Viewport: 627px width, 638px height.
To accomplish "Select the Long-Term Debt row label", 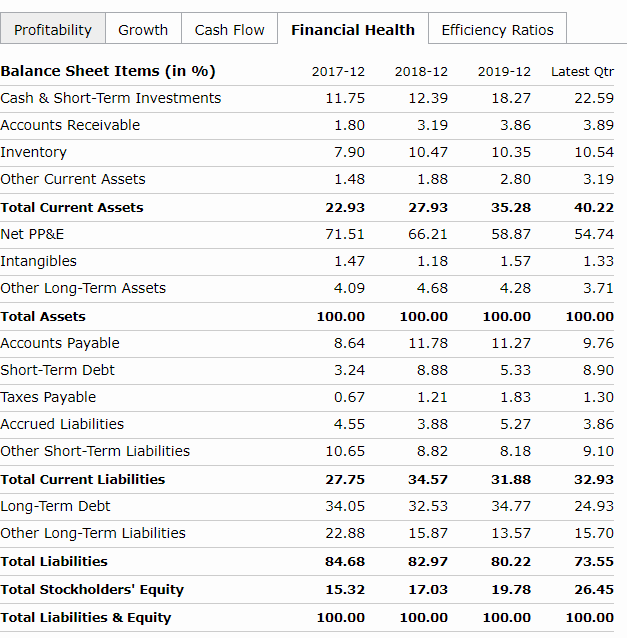I will pos(56,506).
